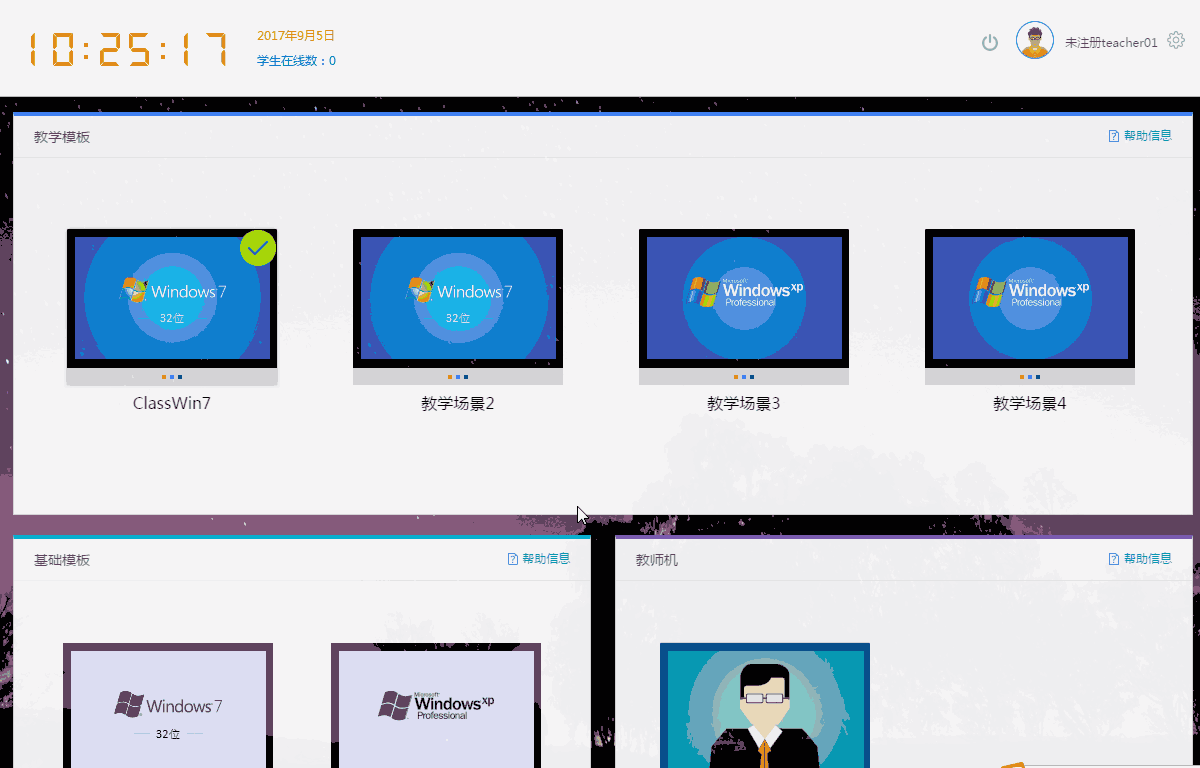
Task: Click the 教学场景3 label
Action: pyautogui.click(x=744, y=404)
